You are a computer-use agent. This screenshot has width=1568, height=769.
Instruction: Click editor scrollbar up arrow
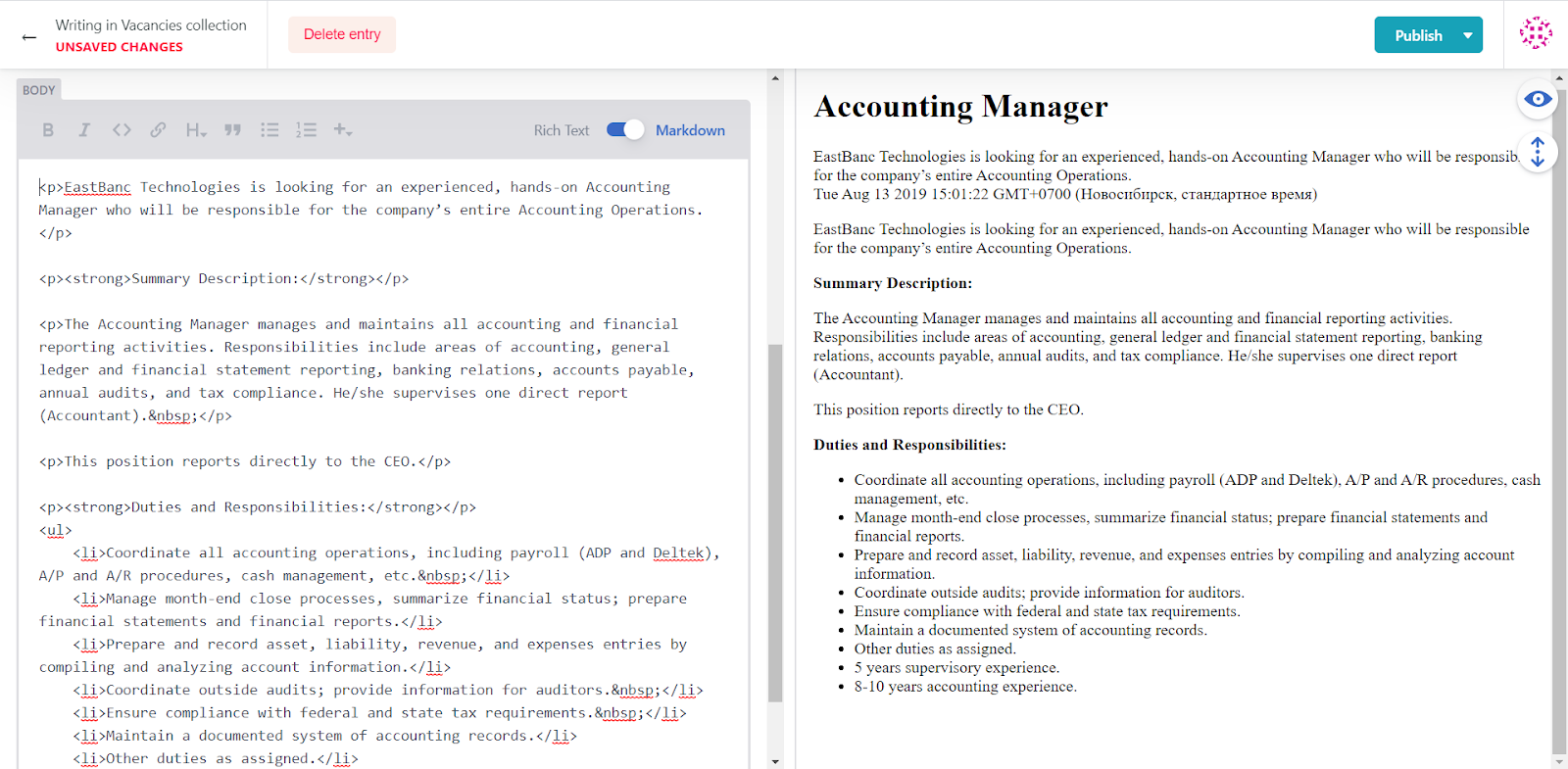775,77
